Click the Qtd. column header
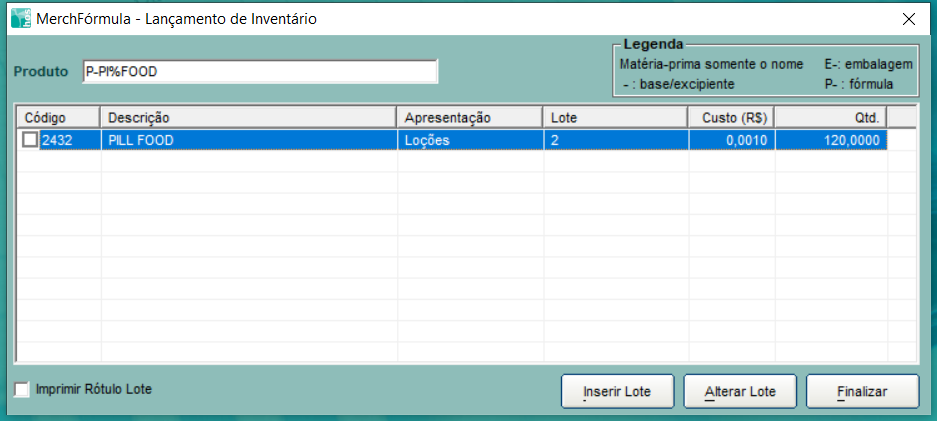 tap(830, 118)
